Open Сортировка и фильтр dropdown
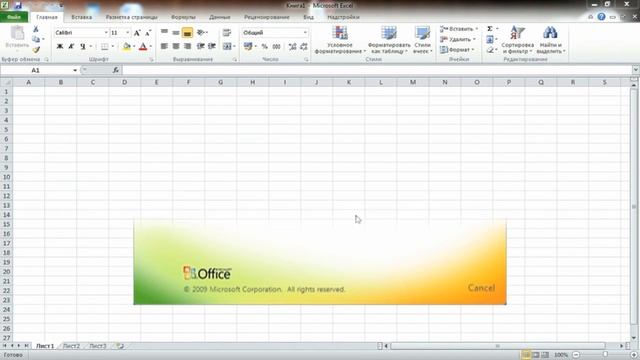640x360 pixels. tap(518, 40)
